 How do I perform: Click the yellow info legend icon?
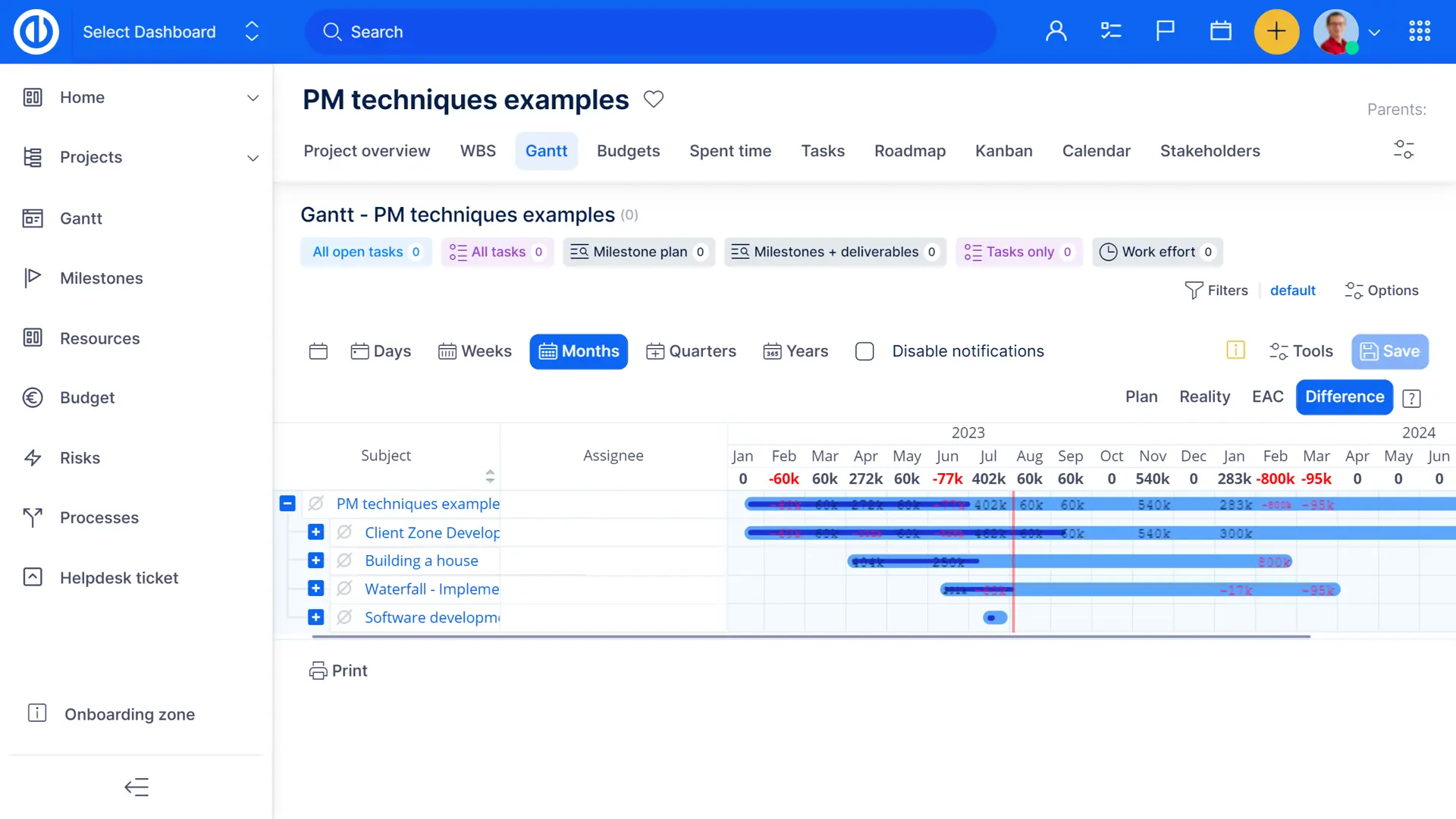(1235, 350)
